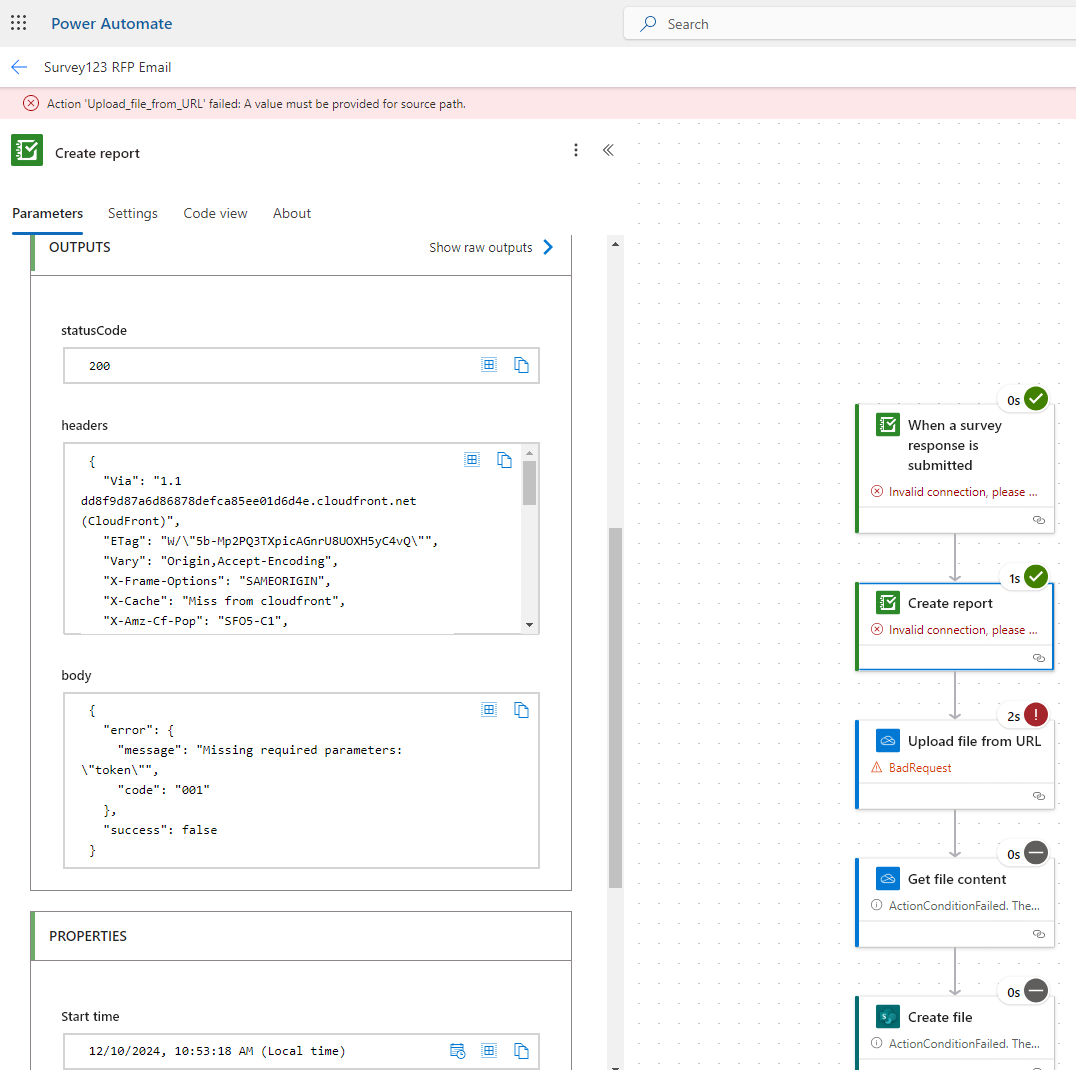The image size is (1076, 1070).
Task: Toggle the connection indicator on the survey trigger card
Action: tap(1038, 520)
